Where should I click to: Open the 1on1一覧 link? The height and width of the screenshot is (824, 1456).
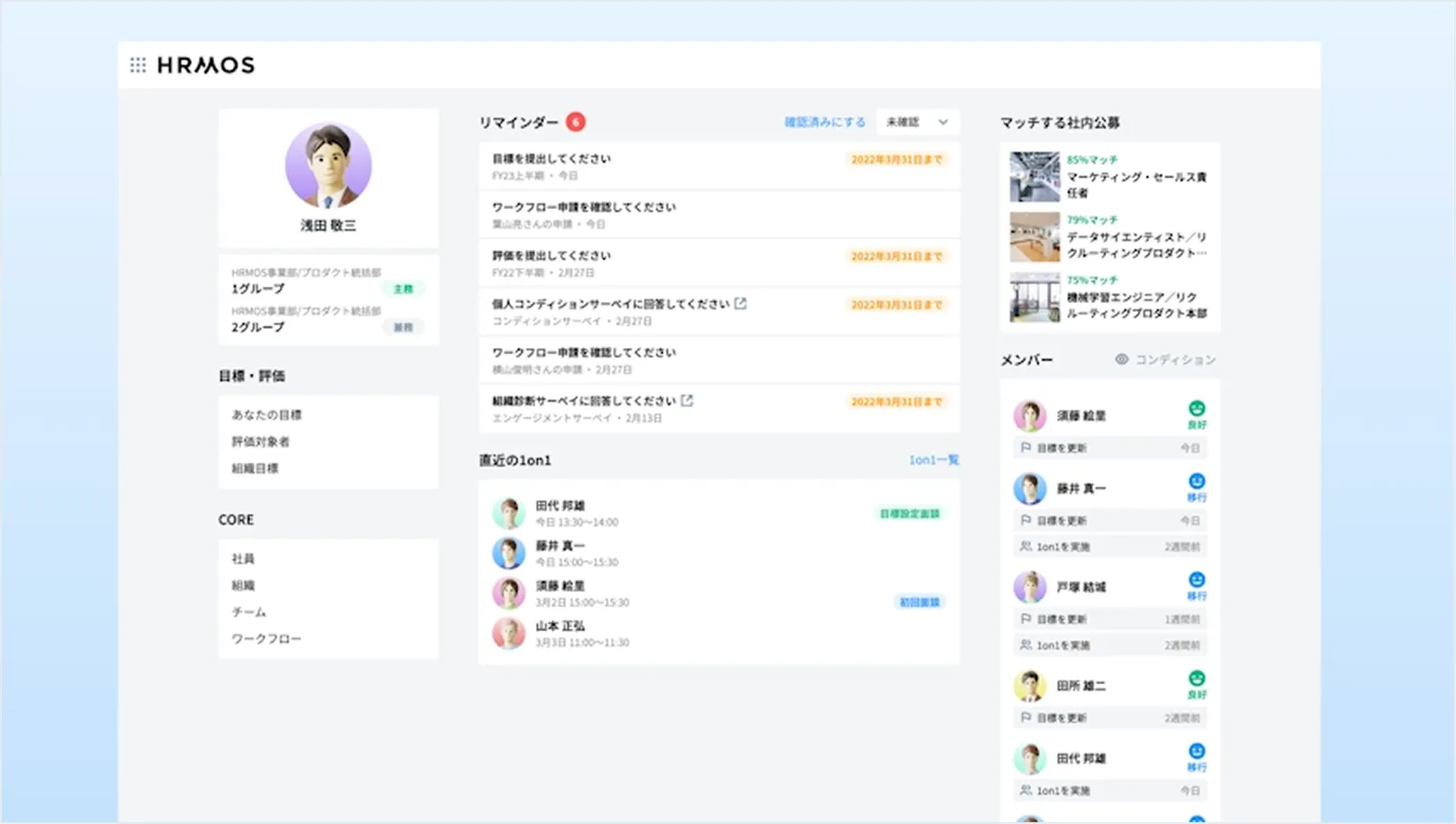pos(933,460)
